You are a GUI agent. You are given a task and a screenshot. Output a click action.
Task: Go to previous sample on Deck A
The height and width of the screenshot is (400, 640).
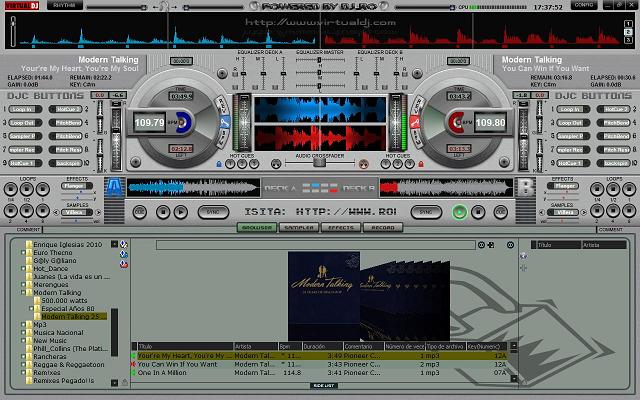[x=57, y=213]
